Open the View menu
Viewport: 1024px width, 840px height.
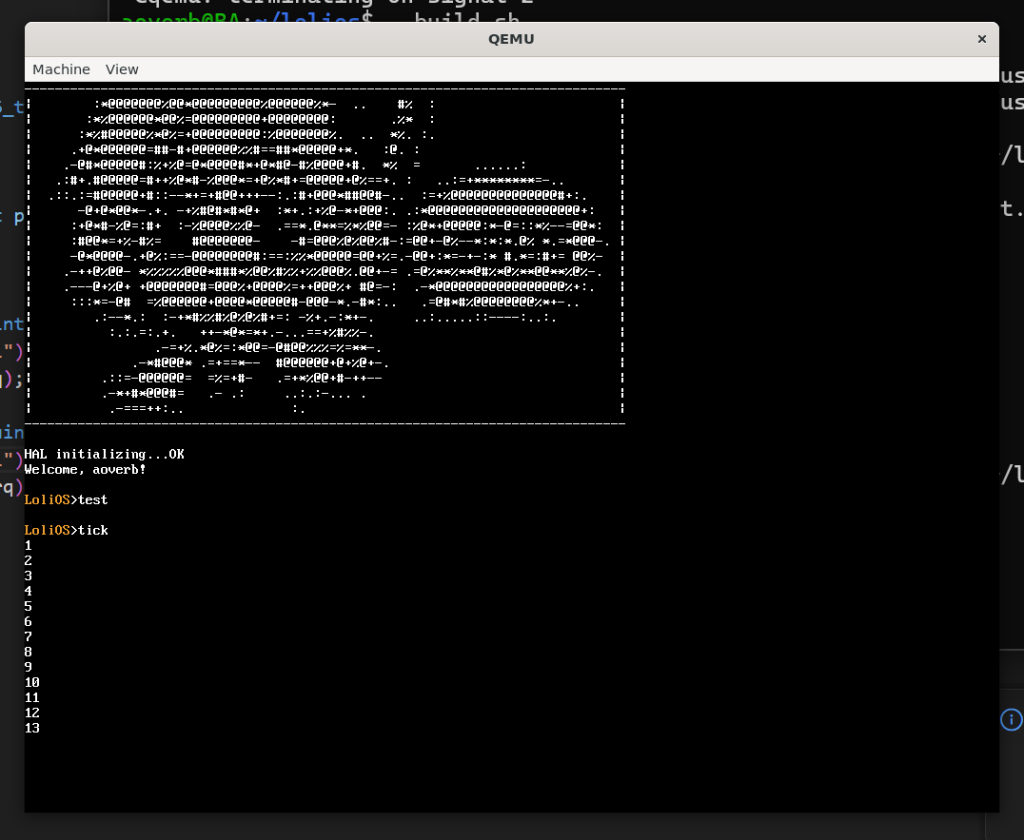click(122, 69)
